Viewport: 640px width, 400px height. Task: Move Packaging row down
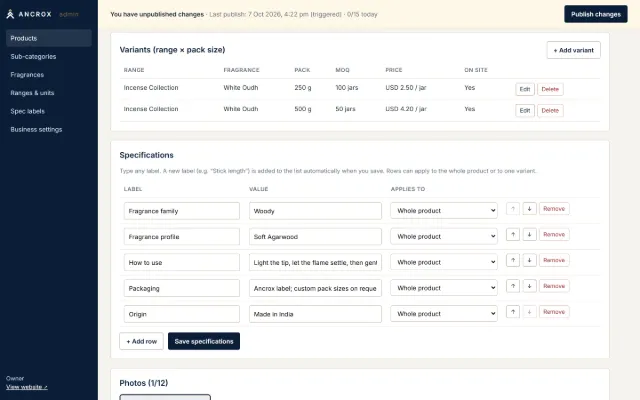pos(529,286)
